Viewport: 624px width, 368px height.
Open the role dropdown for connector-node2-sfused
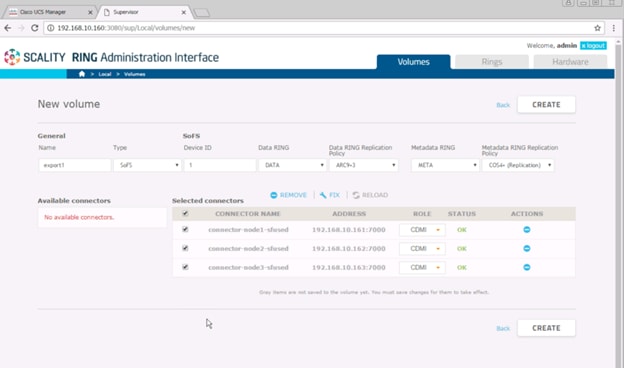pyautogui.click(x=422, y=248)
